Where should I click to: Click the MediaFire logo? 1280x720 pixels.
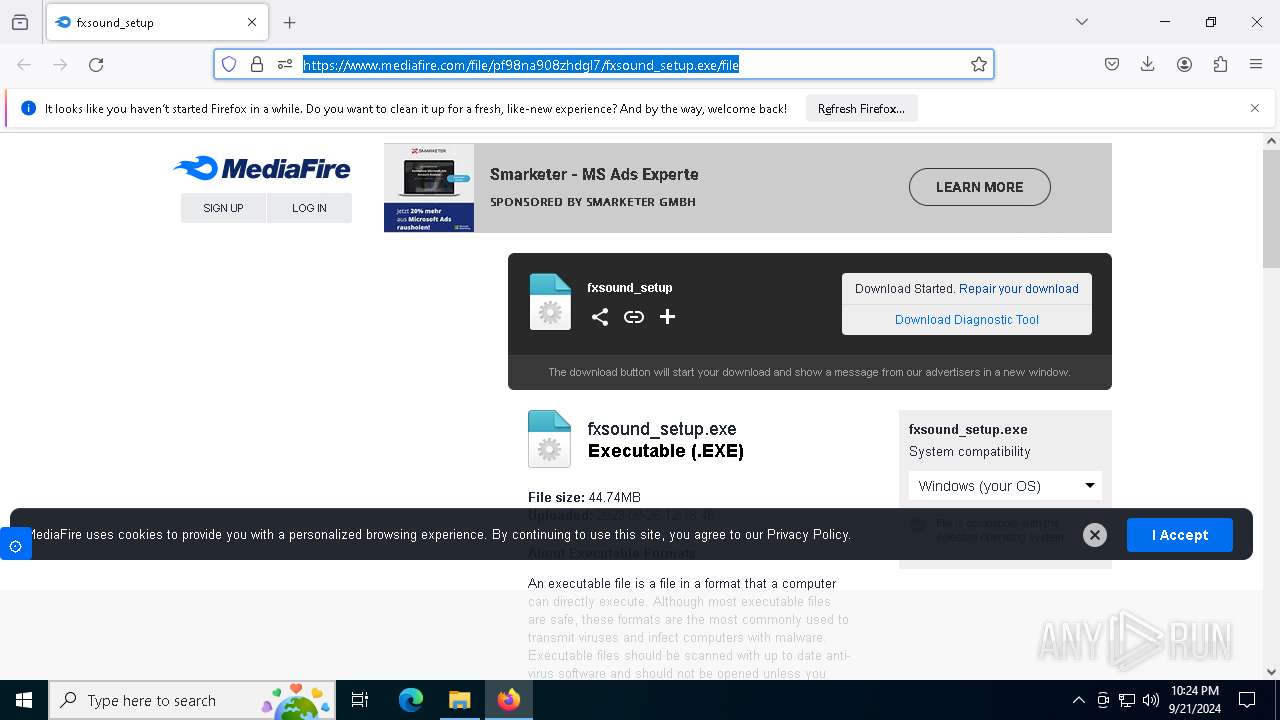tap(262, 168)
